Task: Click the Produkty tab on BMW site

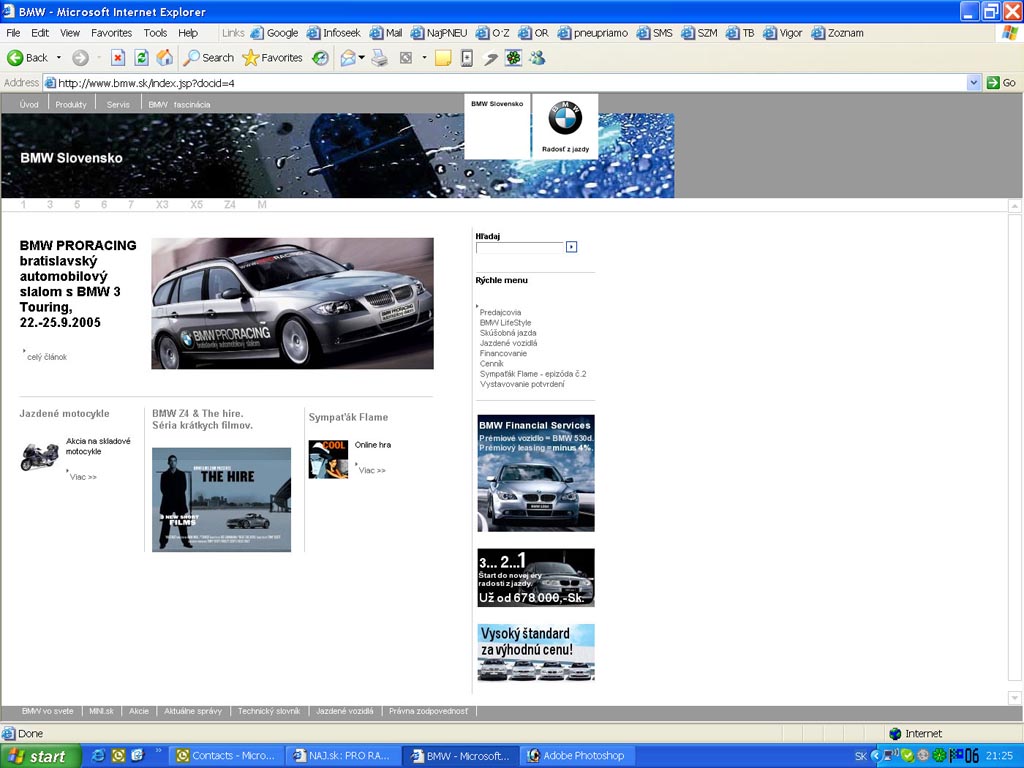Action: [71, 104]
